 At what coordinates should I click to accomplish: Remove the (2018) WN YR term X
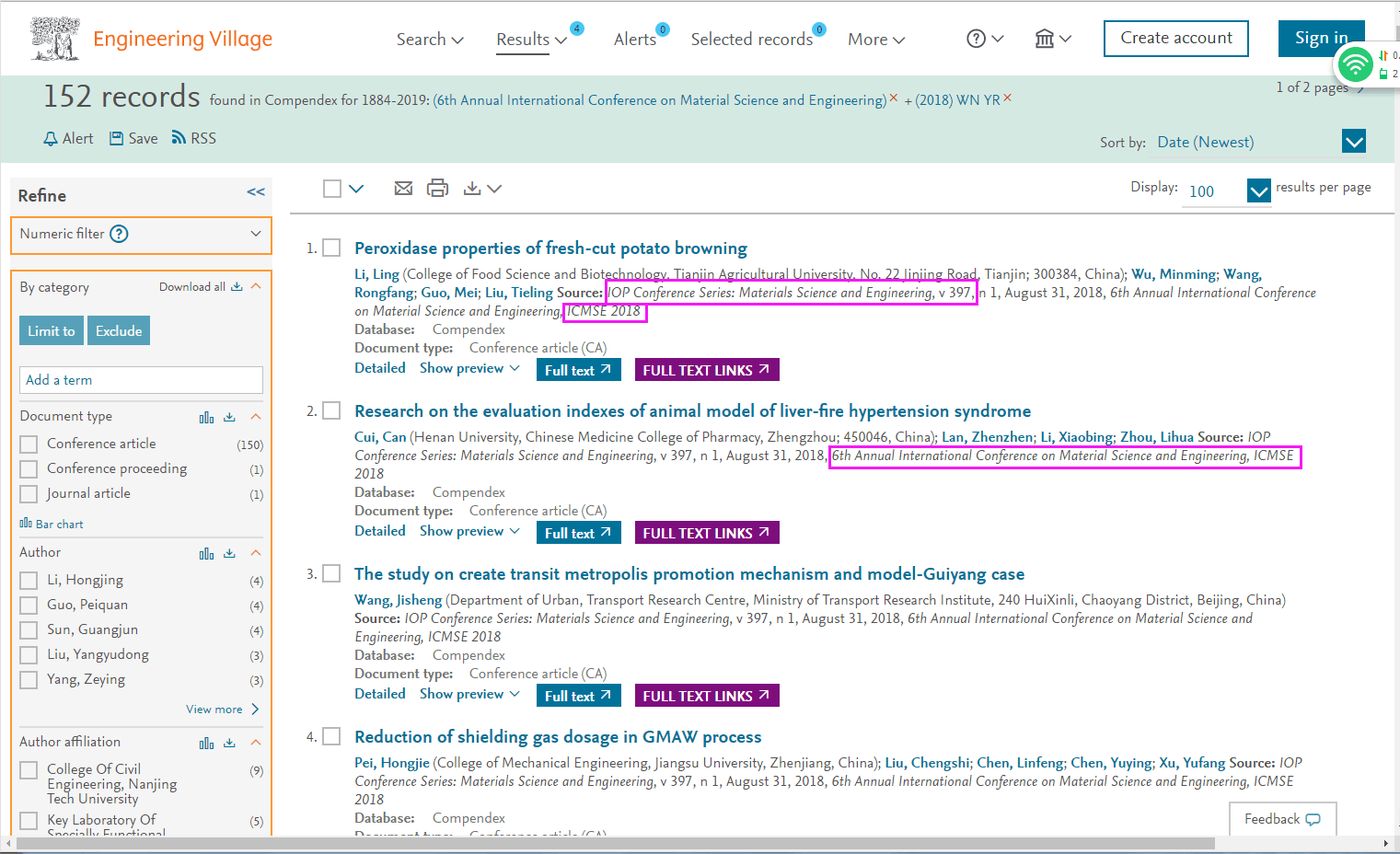pos(1007,98)
